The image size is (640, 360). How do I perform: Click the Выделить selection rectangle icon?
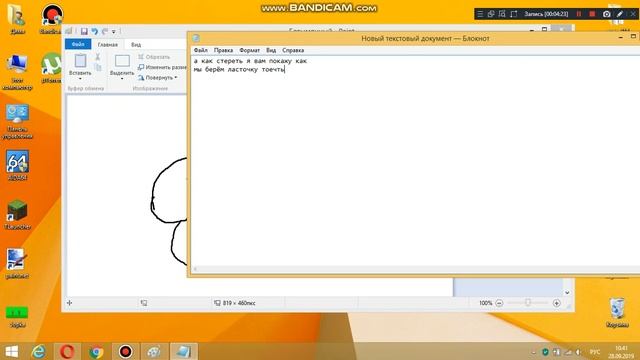tap(122, 61)
